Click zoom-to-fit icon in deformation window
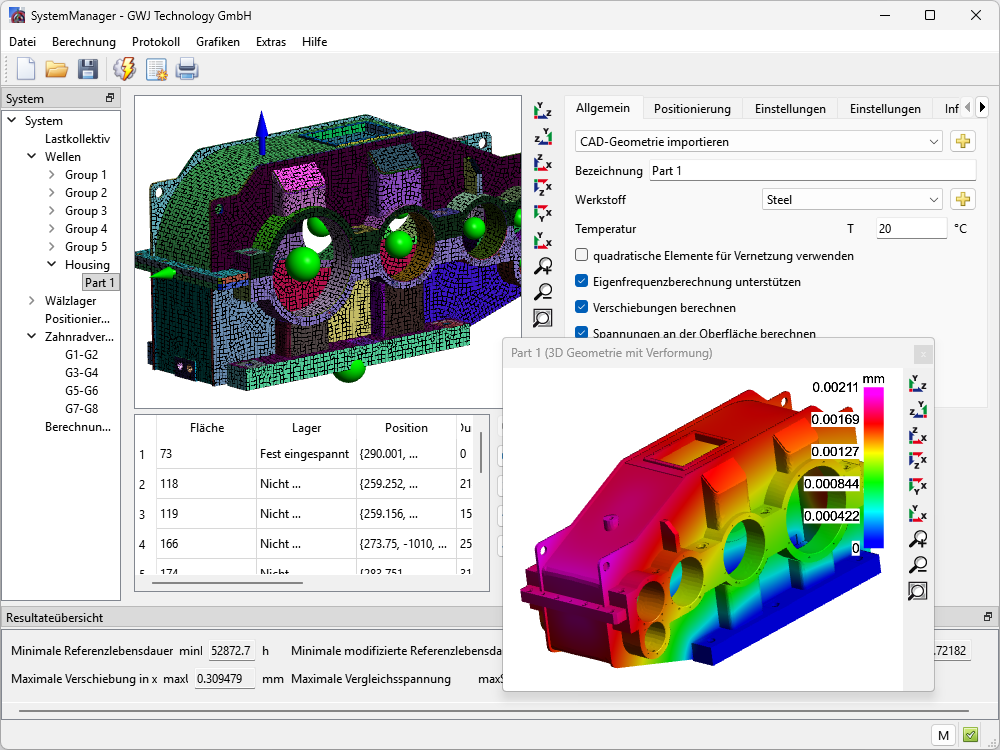The height and width of the screenshot is (750, 1000). tap(917, 591)
